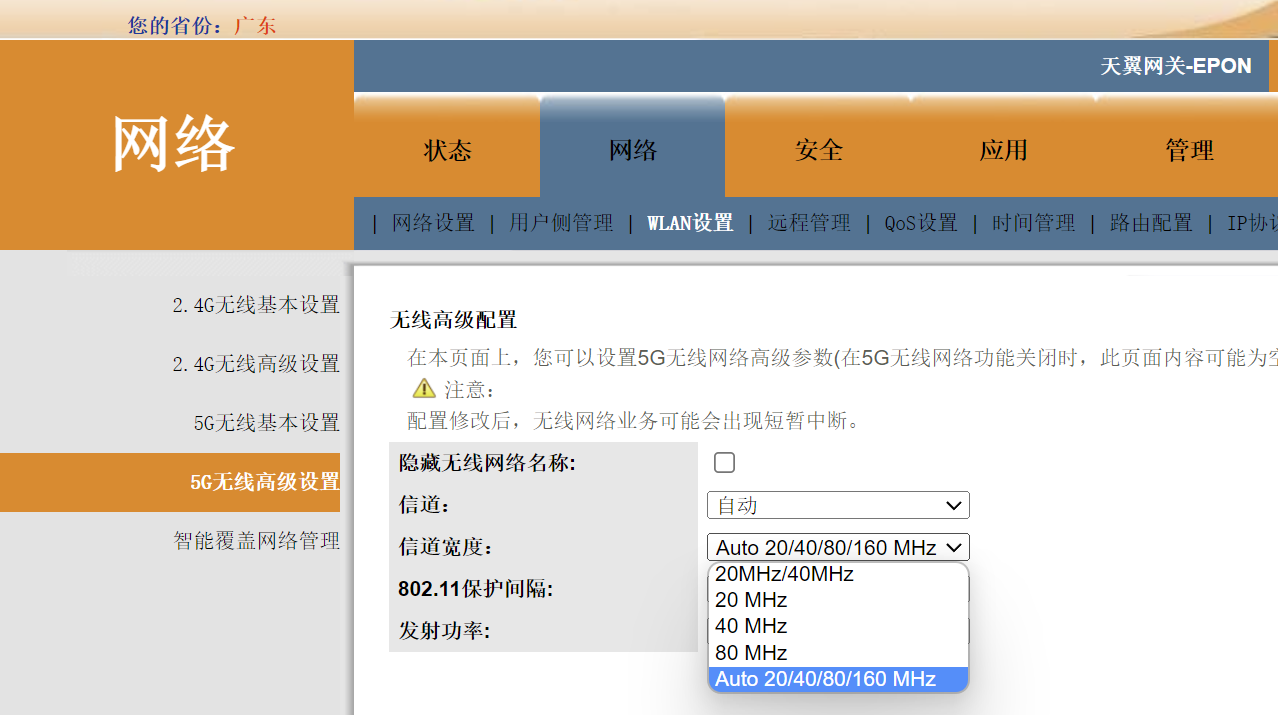Switch to the 安全 tab
This screenshot has height=715, width=1278.
(x=819, y=150)
